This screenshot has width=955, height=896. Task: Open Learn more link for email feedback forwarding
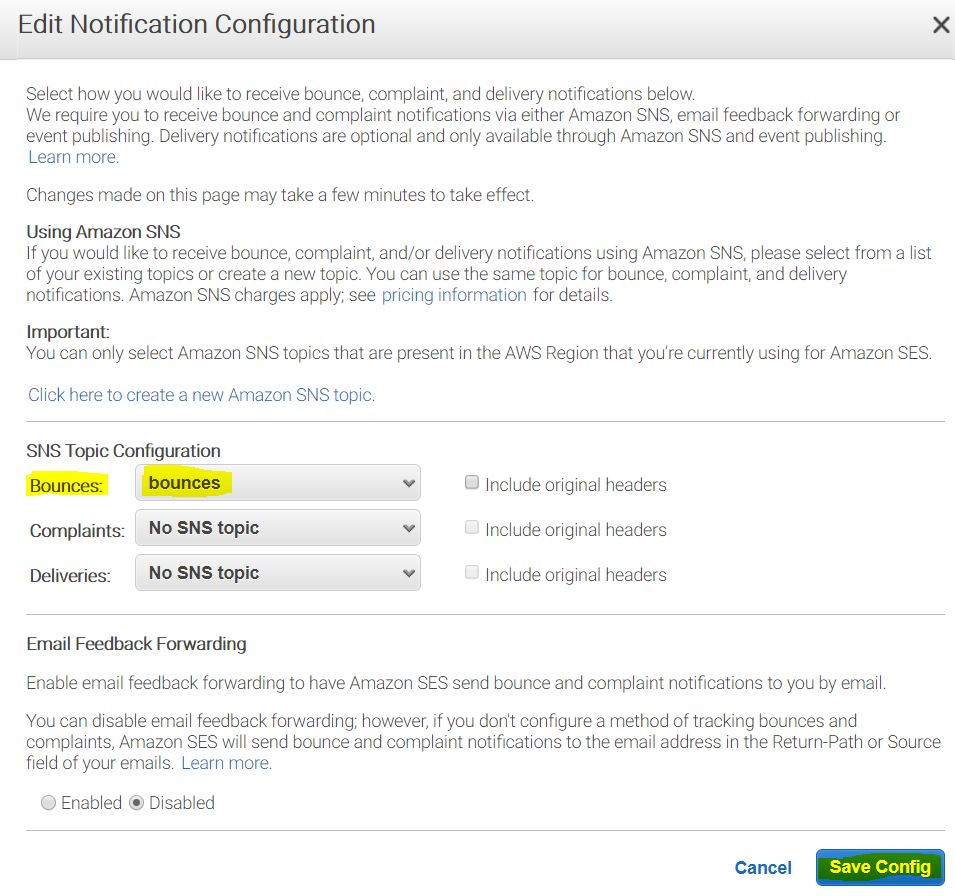(226, 763)
